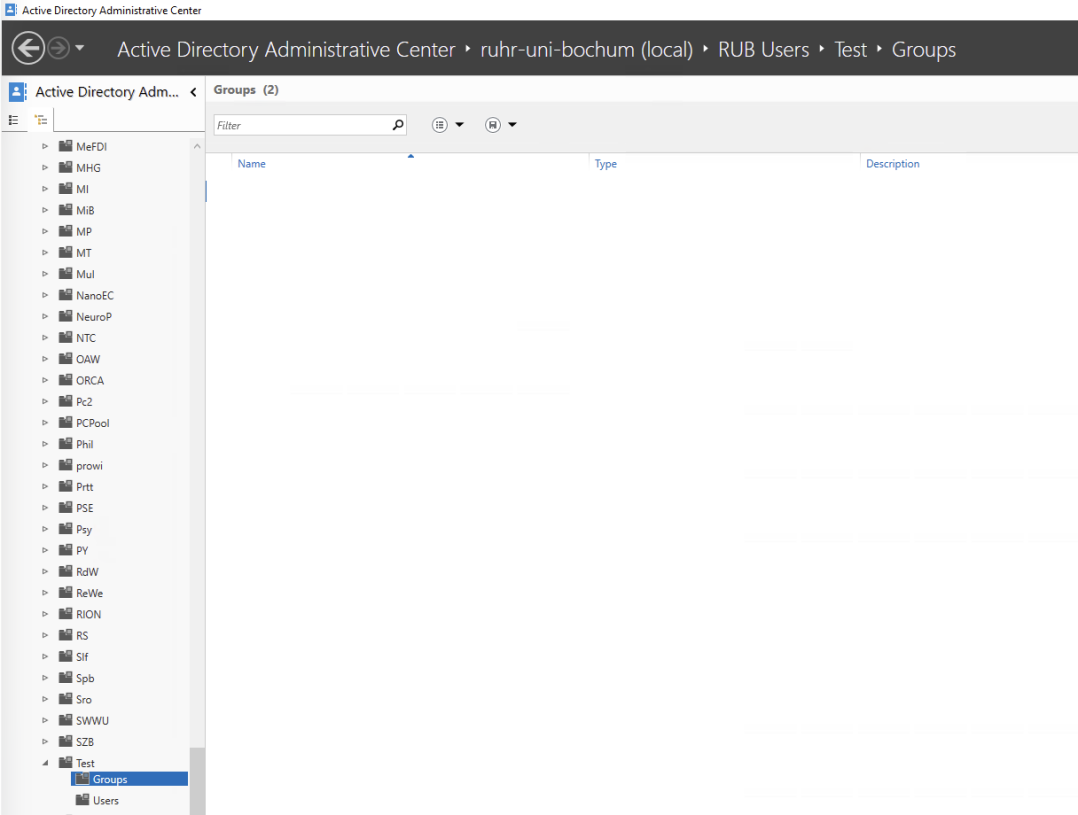This screenshot has height=815, width=1078.
Task: Click 'Groups' in the breadcrumb path
Action: 923,50
